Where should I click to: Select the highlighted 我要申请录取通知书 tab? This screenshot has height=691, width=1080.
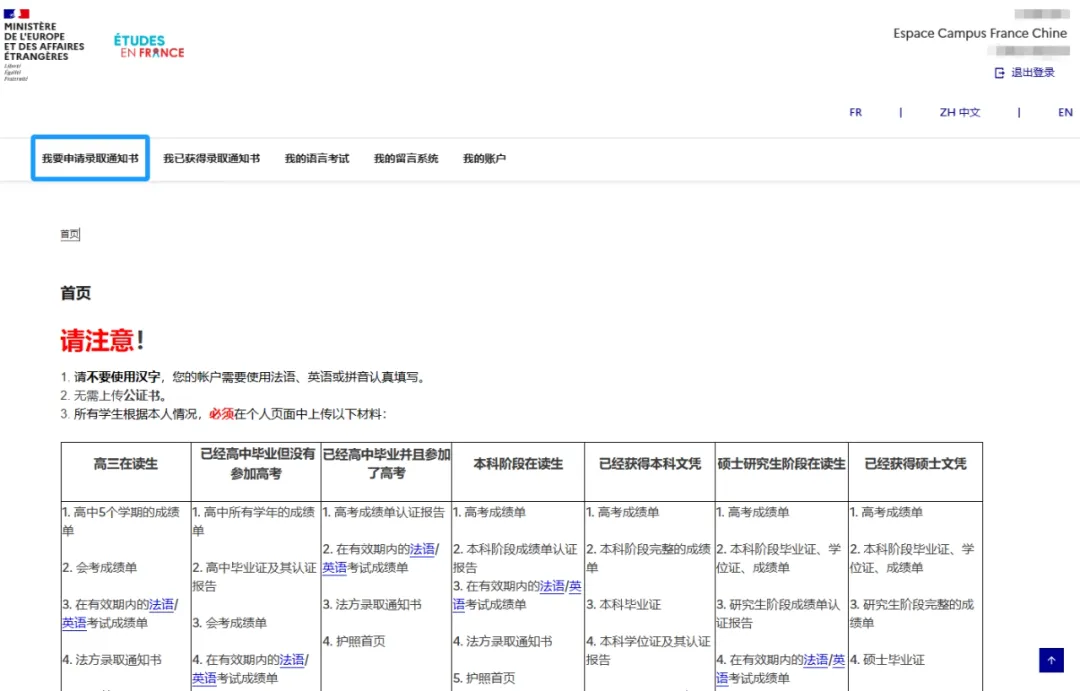[x=90, y=157]
